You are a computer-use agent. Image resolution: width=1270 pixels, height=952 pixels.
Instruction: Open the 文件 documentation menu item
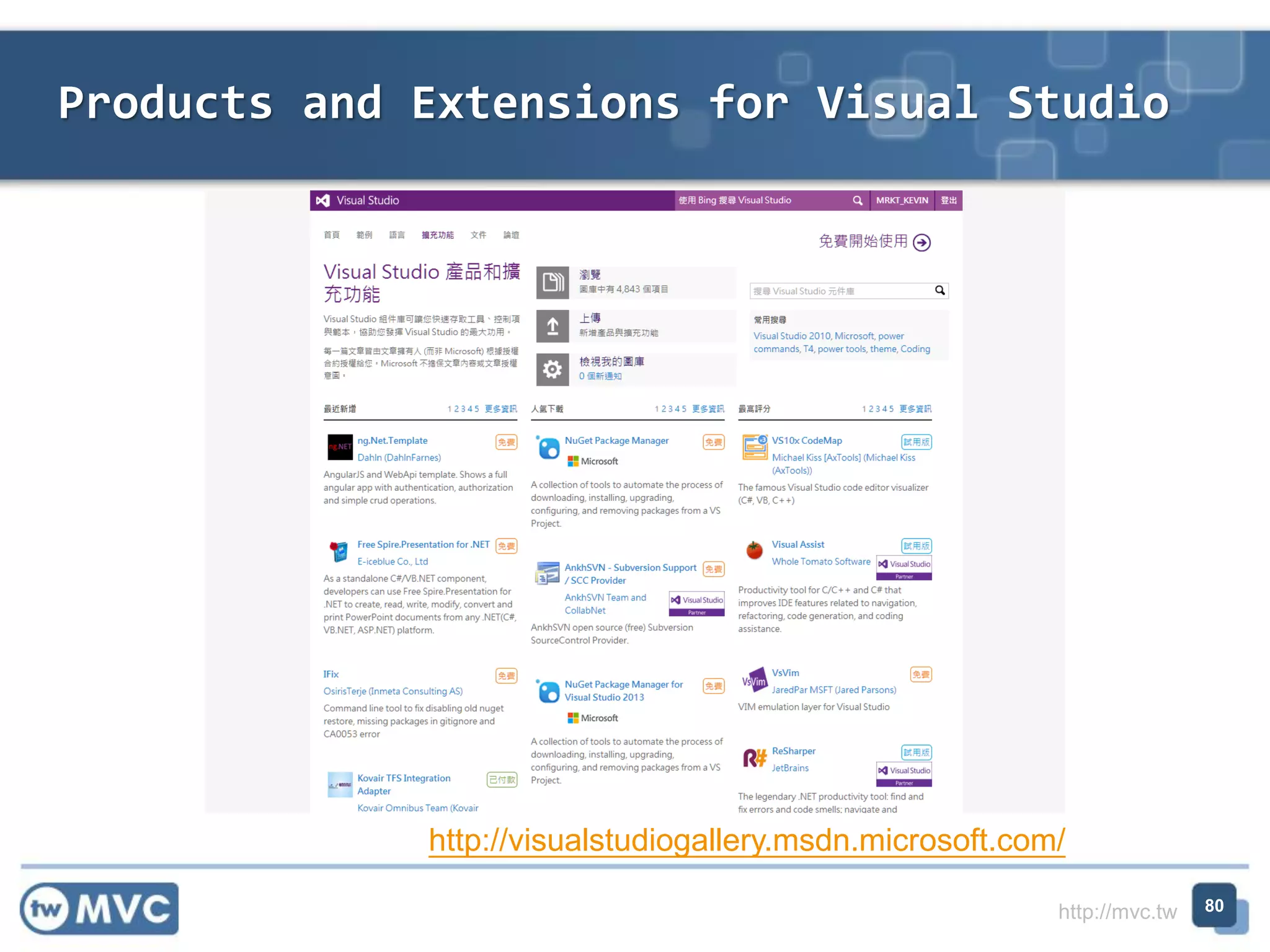click(x=479, y=235)
